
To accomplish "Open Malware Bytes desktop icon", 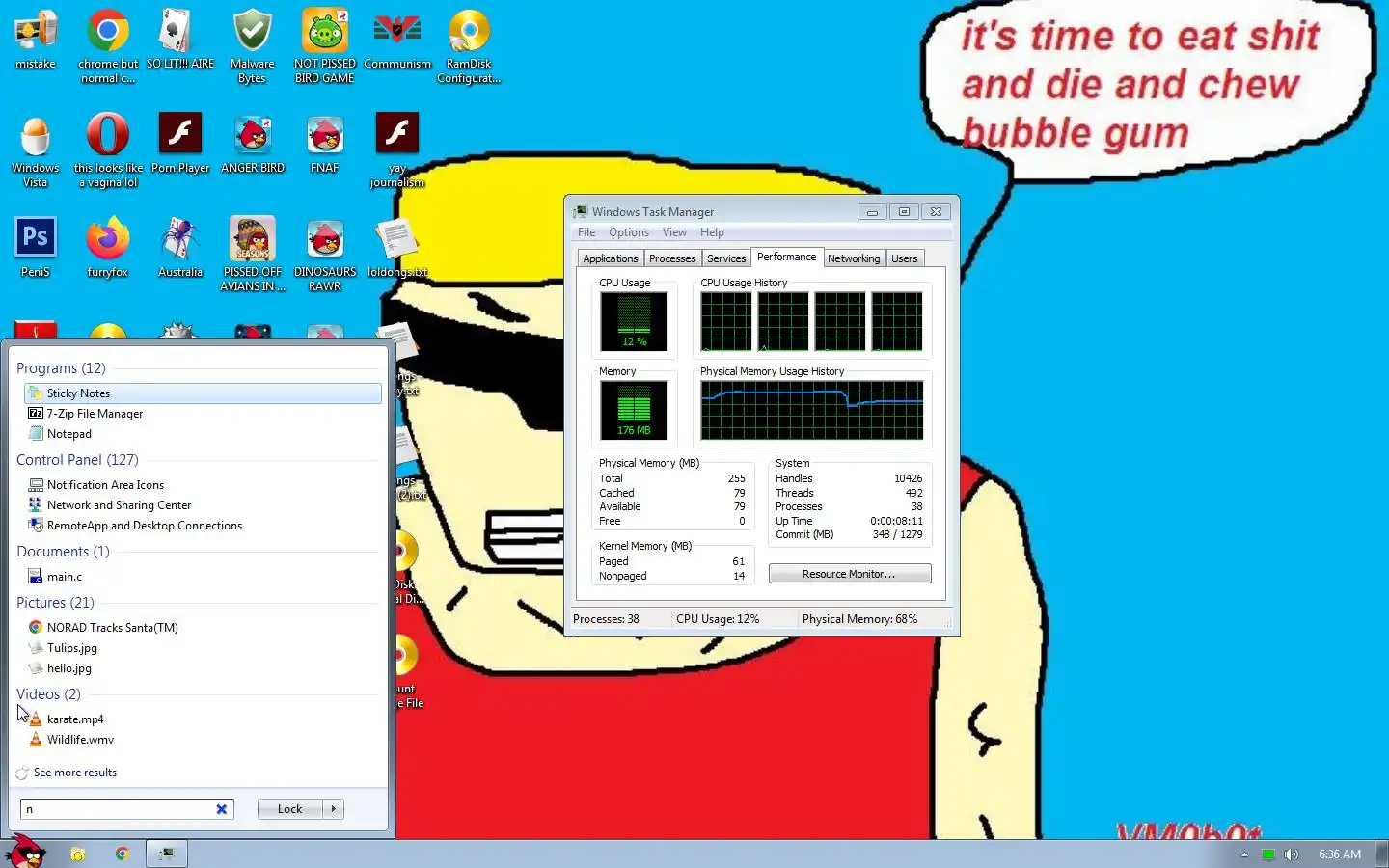I will coord(252,45).
